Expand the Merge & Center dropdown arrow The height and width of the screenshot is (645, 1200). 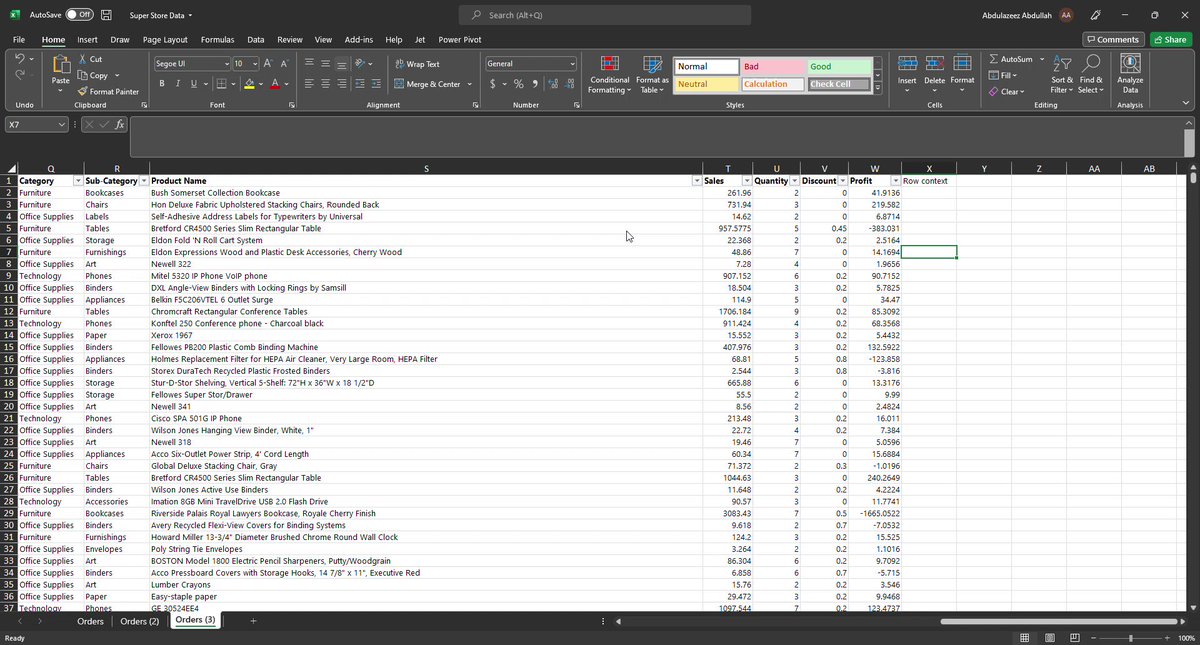coord(468,84)
